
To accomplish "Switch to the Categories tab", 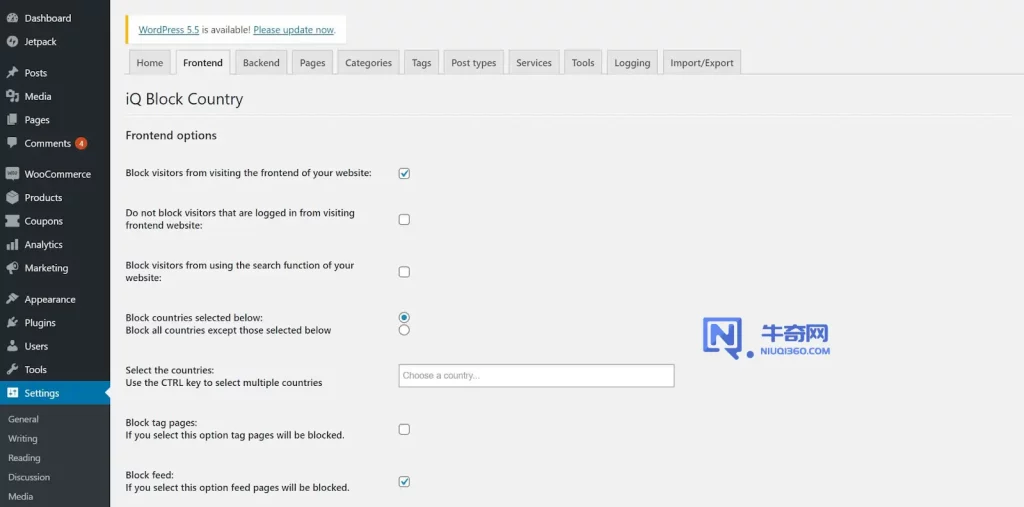I will tap(368, 63).
